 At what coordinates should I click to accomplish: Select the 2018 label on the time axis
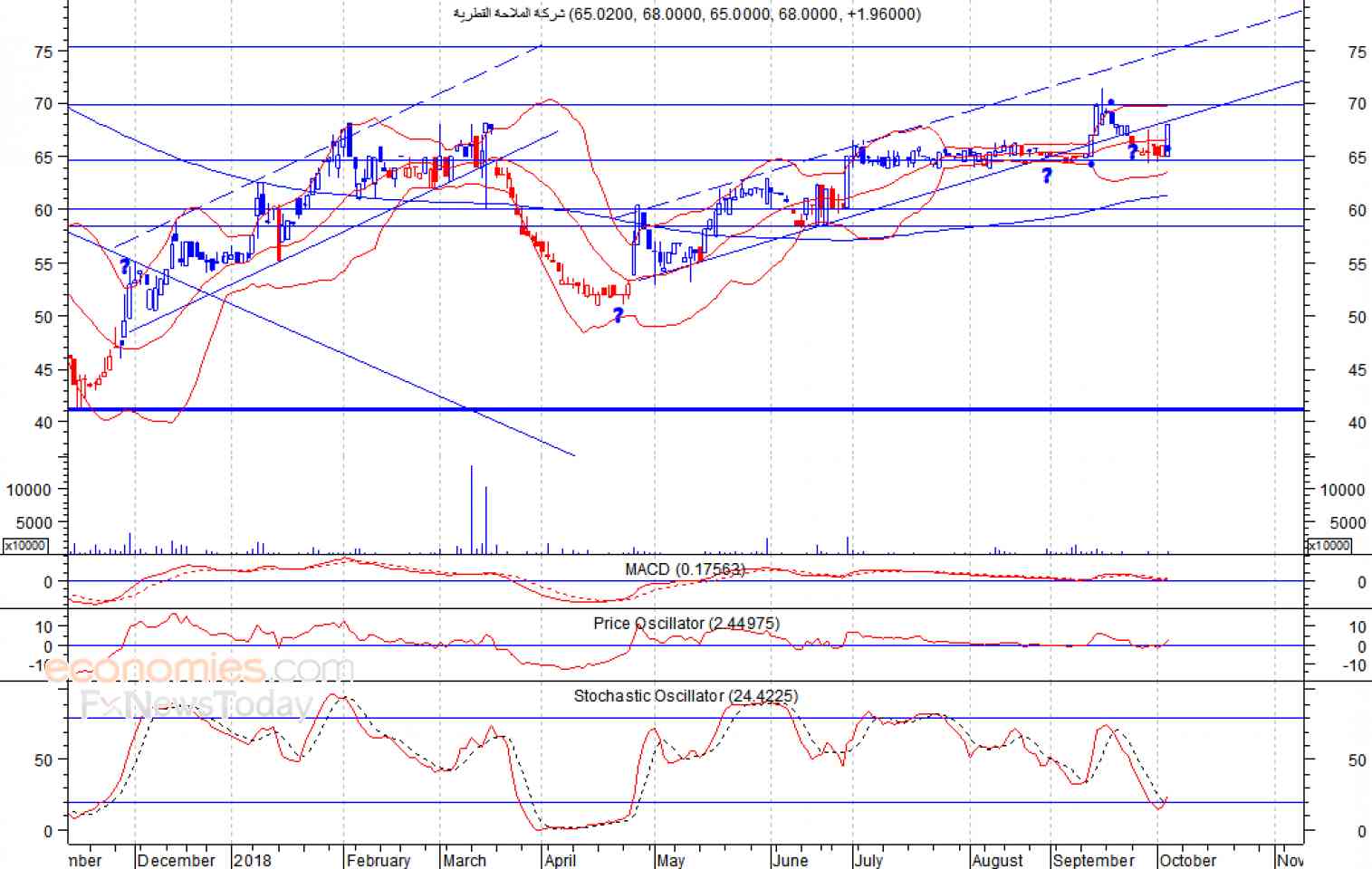pos(252,860)
